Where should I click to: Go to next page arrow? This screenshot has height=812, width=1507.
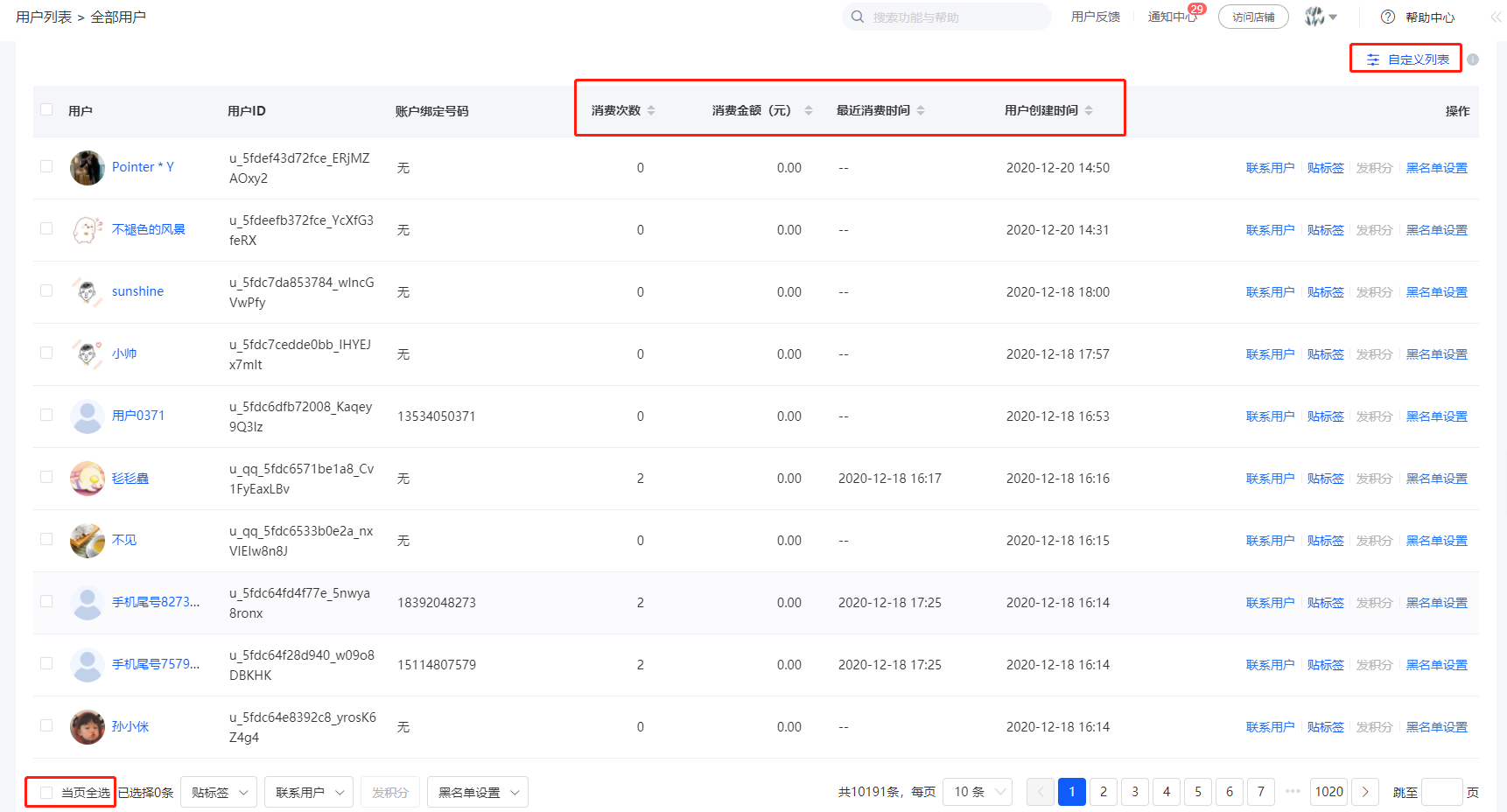point(1365,792)
